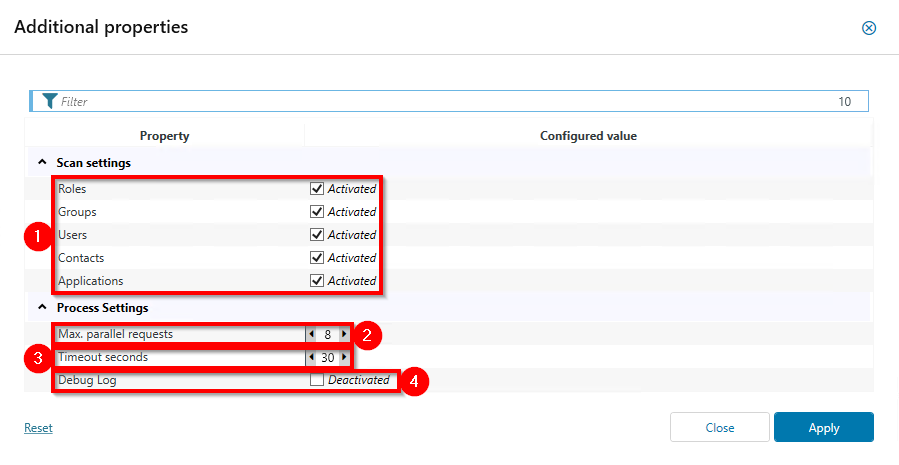
Task: Decrease Timeout seconds with left arrow
Action: [311, 357]
